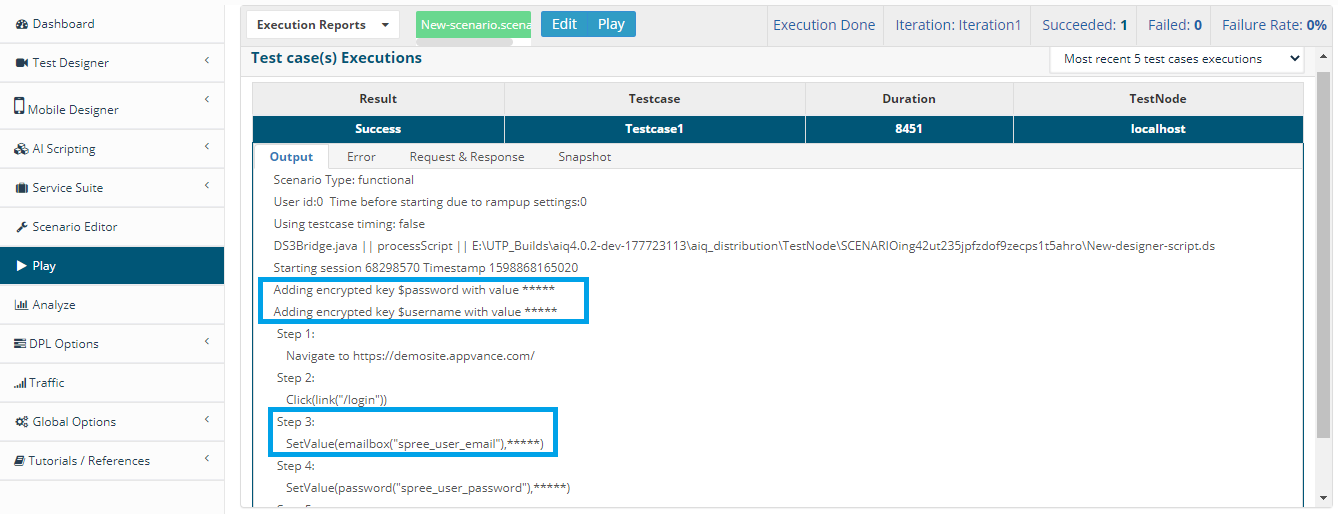This screenshot has width=1338, height=514.
Task: Open the Global Options gears icon
Action: coord(22,422)
